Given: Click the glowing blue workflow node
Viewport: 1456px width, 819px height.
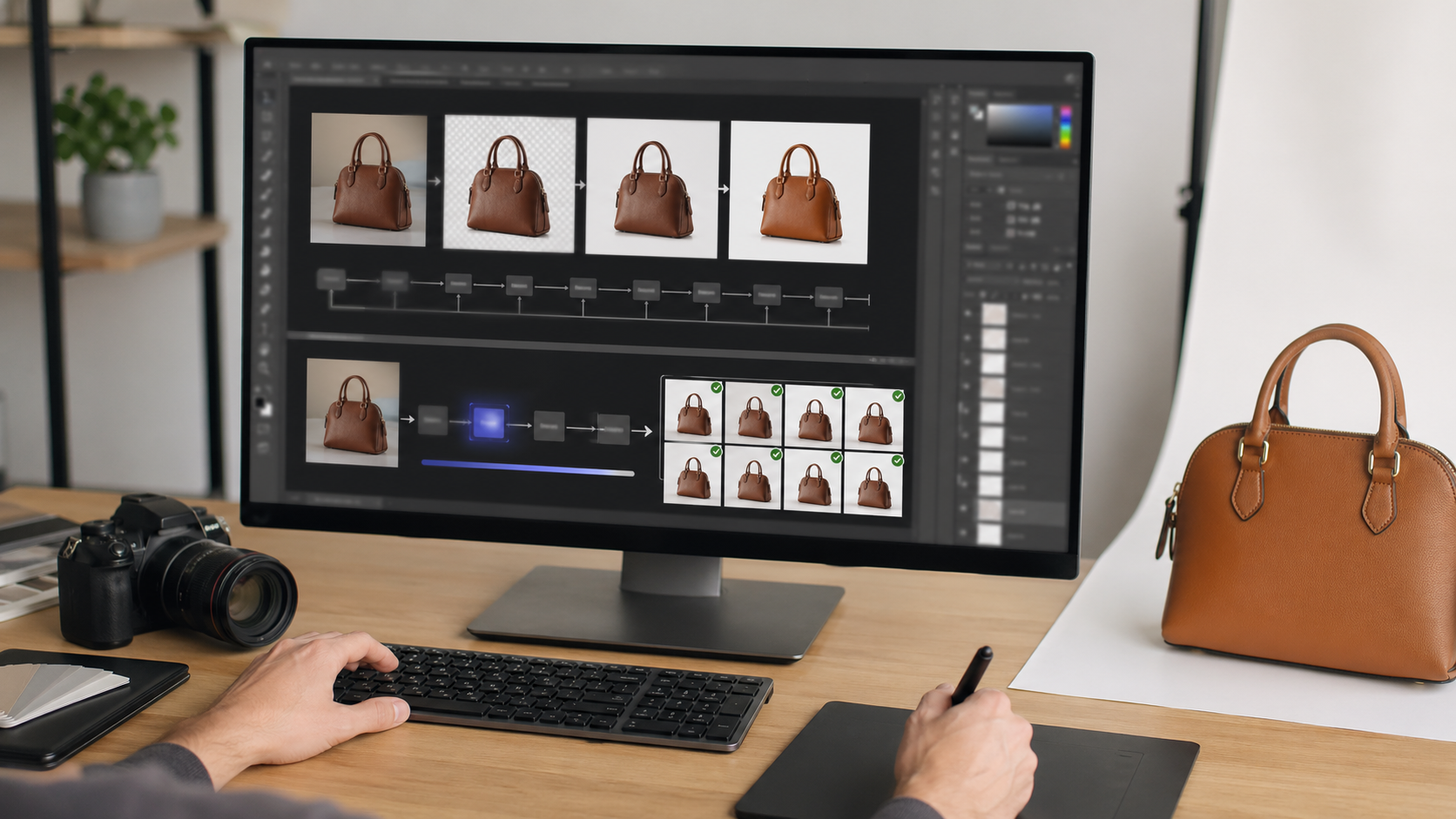Looking at the screenshot, I should click(x=488, y=422).
